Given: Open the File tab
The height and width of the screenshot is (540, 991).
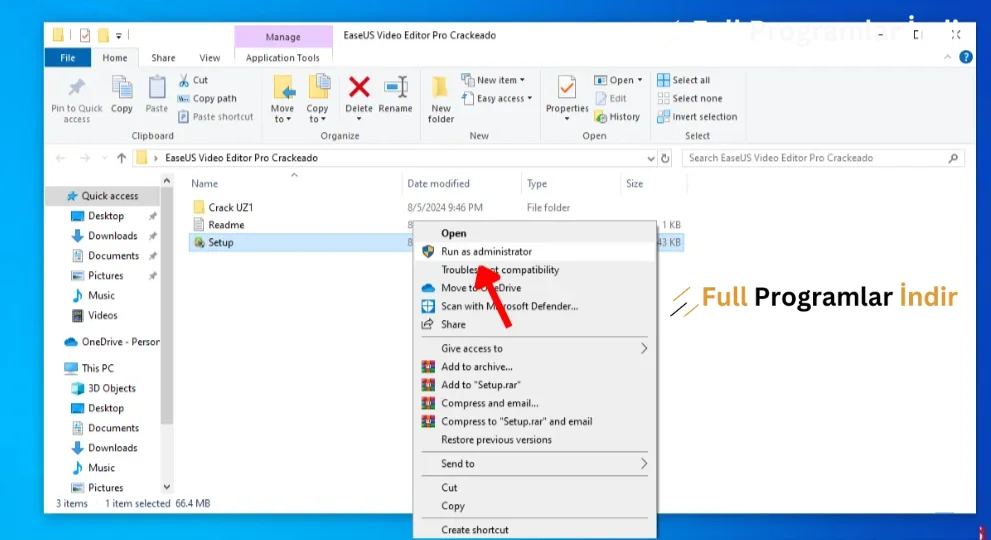Looking at the screenshot, I should (x=68, y=58).
